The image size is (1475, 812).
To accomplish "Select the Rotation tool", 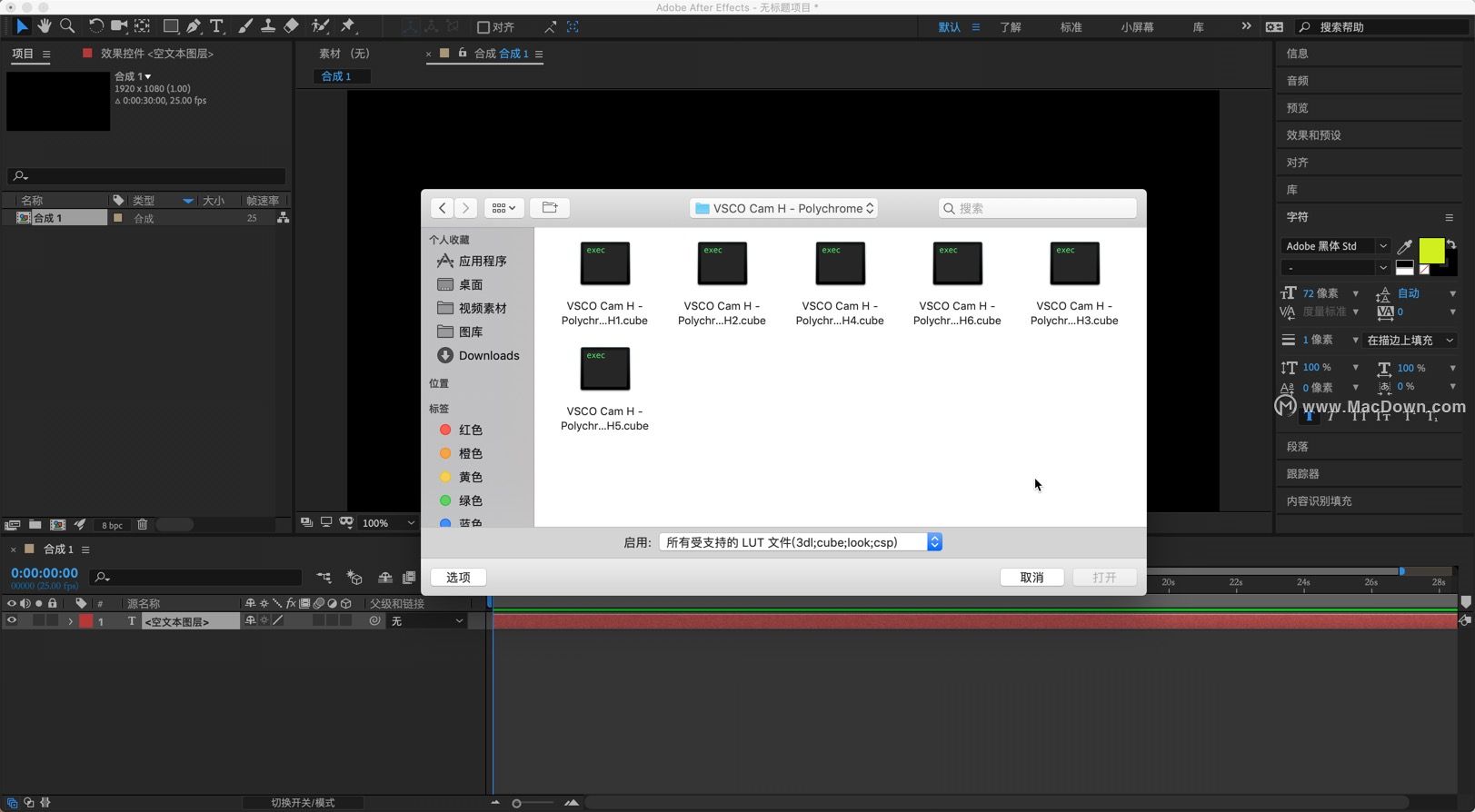I will pos(95,26).
